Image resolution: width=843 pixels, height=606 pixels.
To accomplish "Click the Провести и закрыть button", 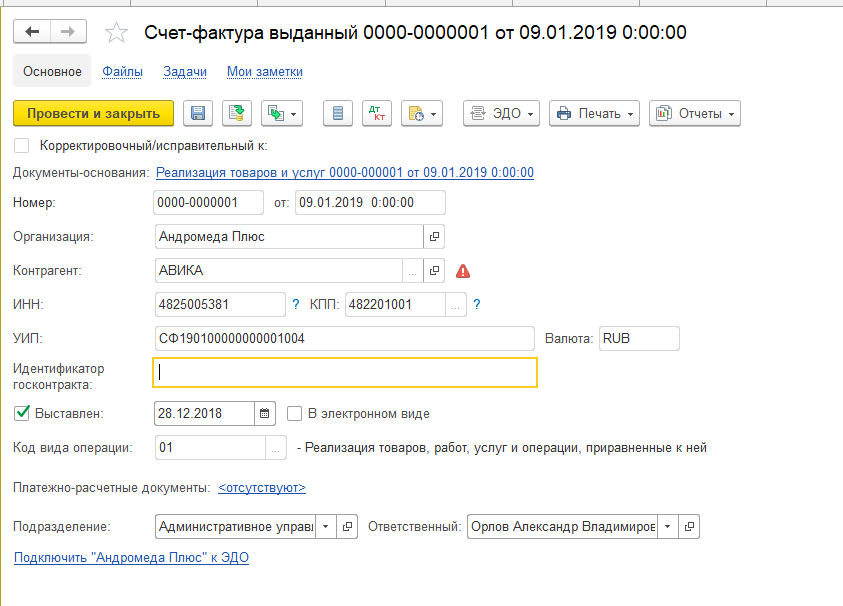I will coord(94,113).
